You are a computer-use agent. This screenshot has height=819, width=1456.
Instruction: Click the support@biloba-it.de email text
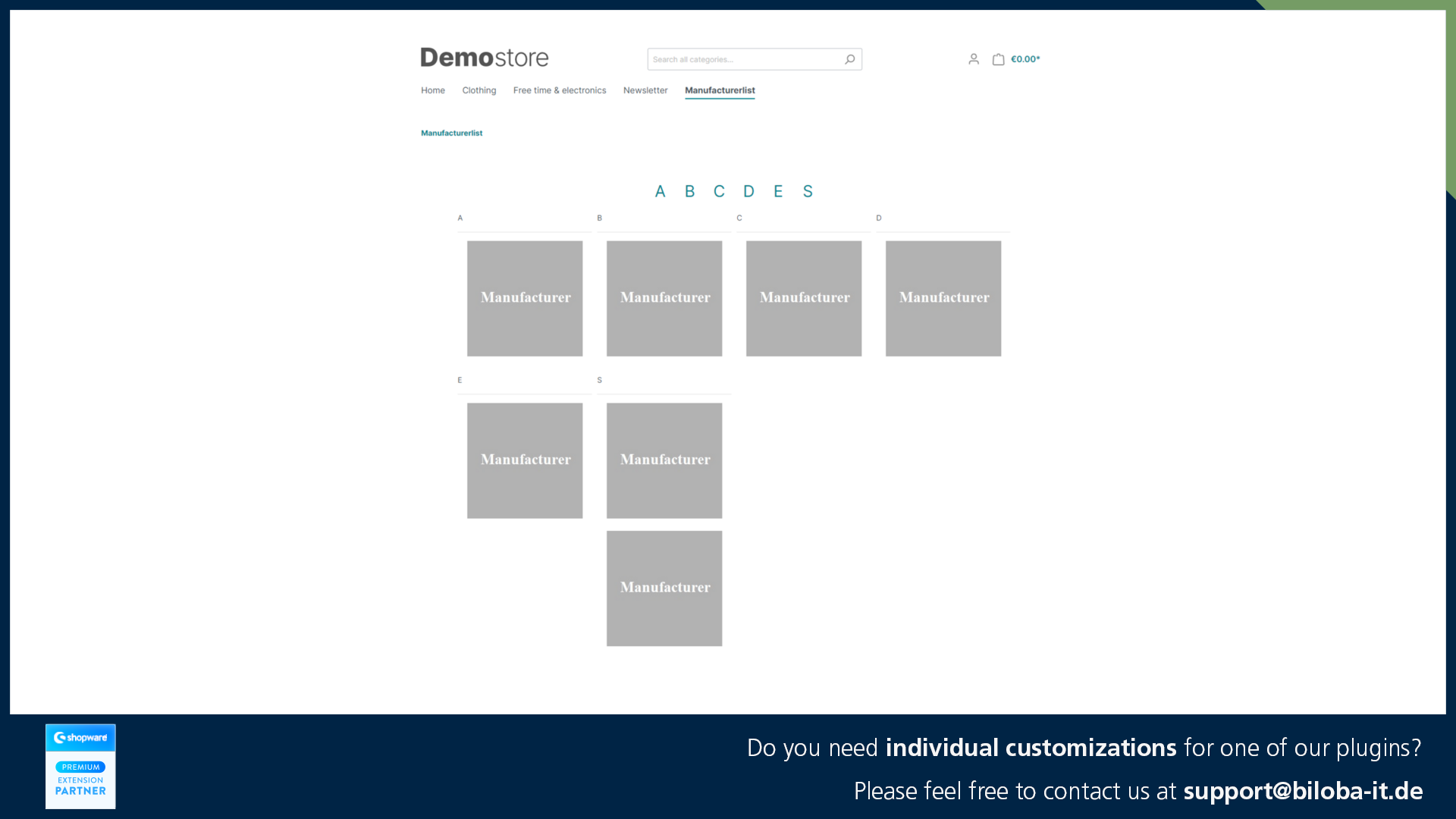coord(1303,791)
